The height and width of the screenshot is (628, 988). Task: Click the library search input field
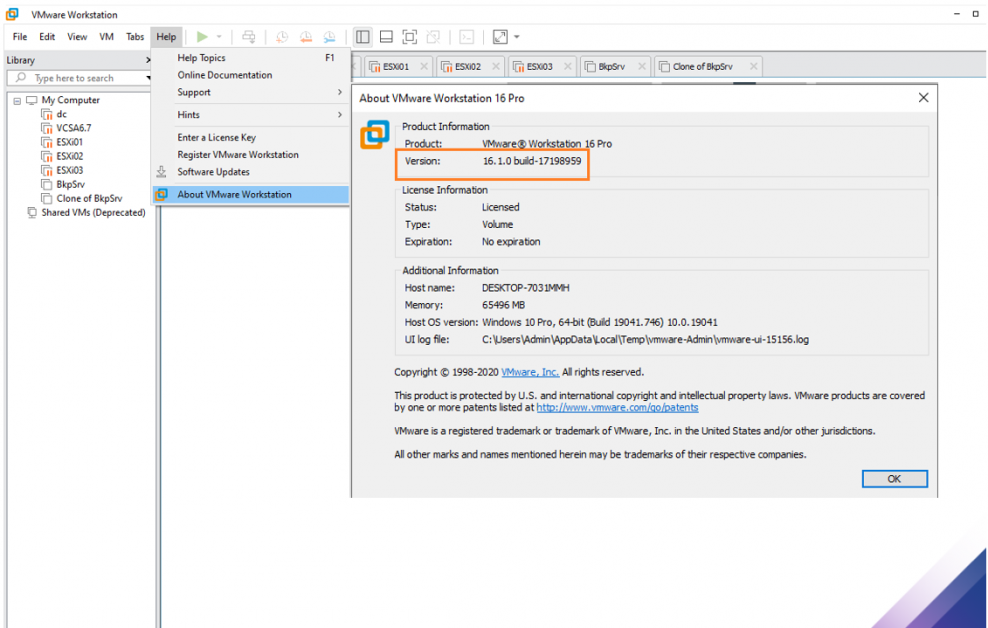(80, 78)
